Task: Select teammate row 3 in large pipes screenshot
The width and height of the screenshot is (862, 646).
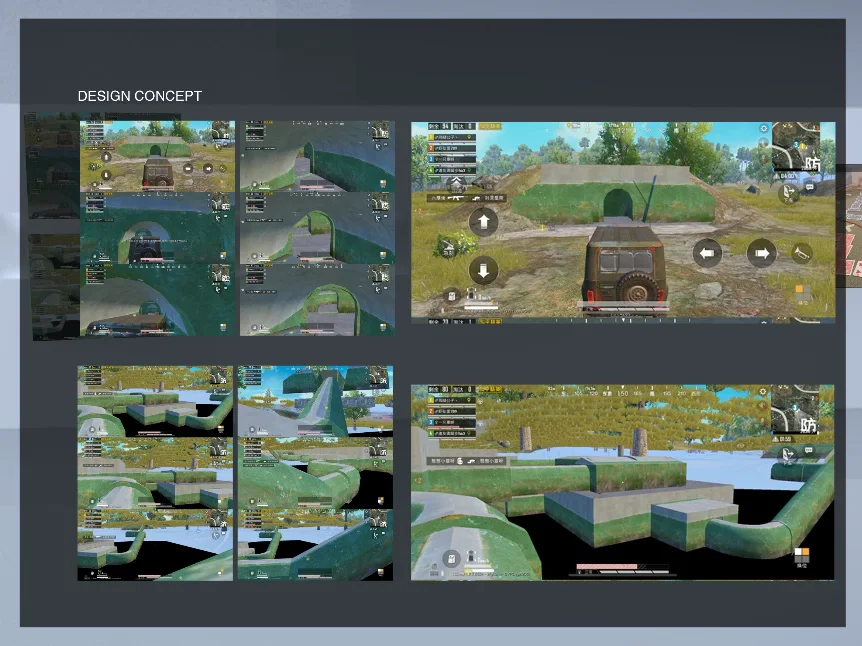Action: coord(452,422)
